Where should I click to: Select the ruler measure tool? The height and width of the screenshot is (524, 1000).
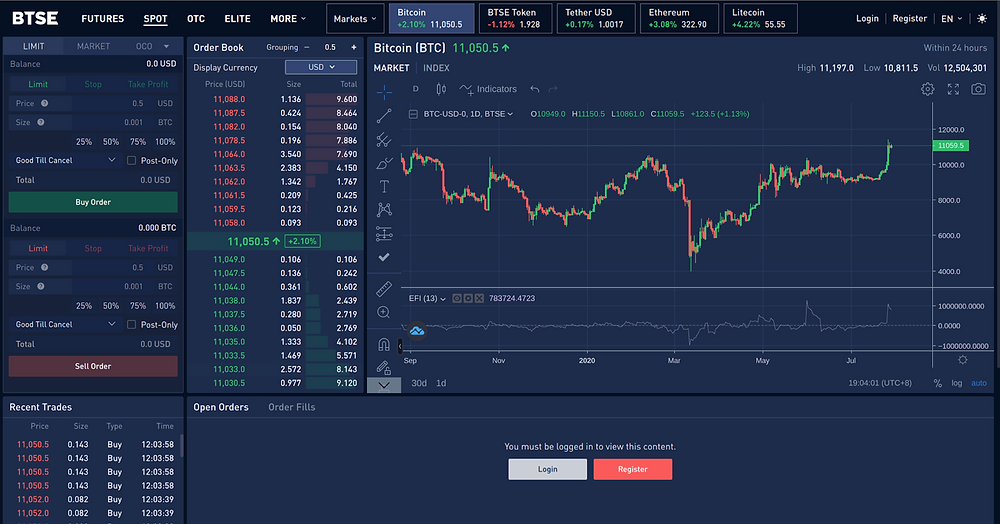384,289
